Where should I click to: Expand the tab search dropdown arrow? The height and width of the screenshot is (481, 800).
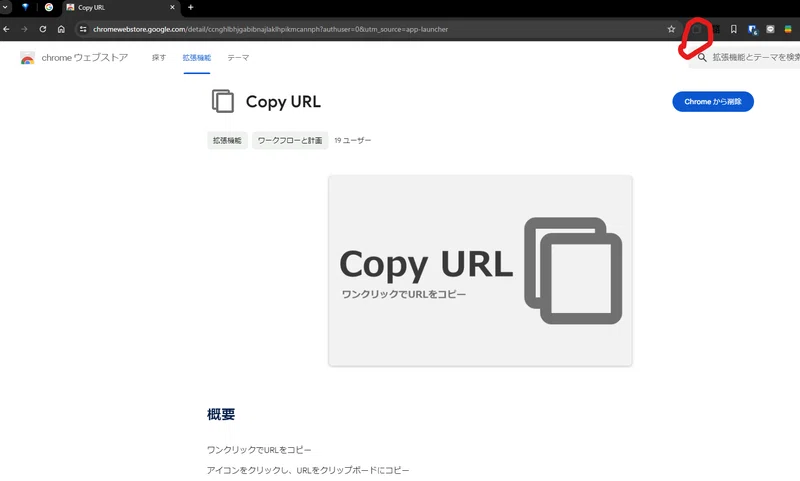click(x=5, y=7)
